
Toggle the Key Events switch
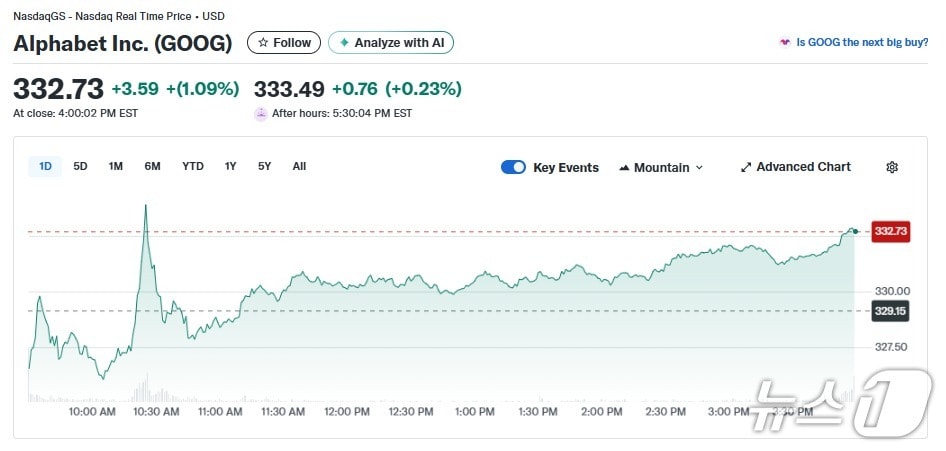tap(513, 167)
